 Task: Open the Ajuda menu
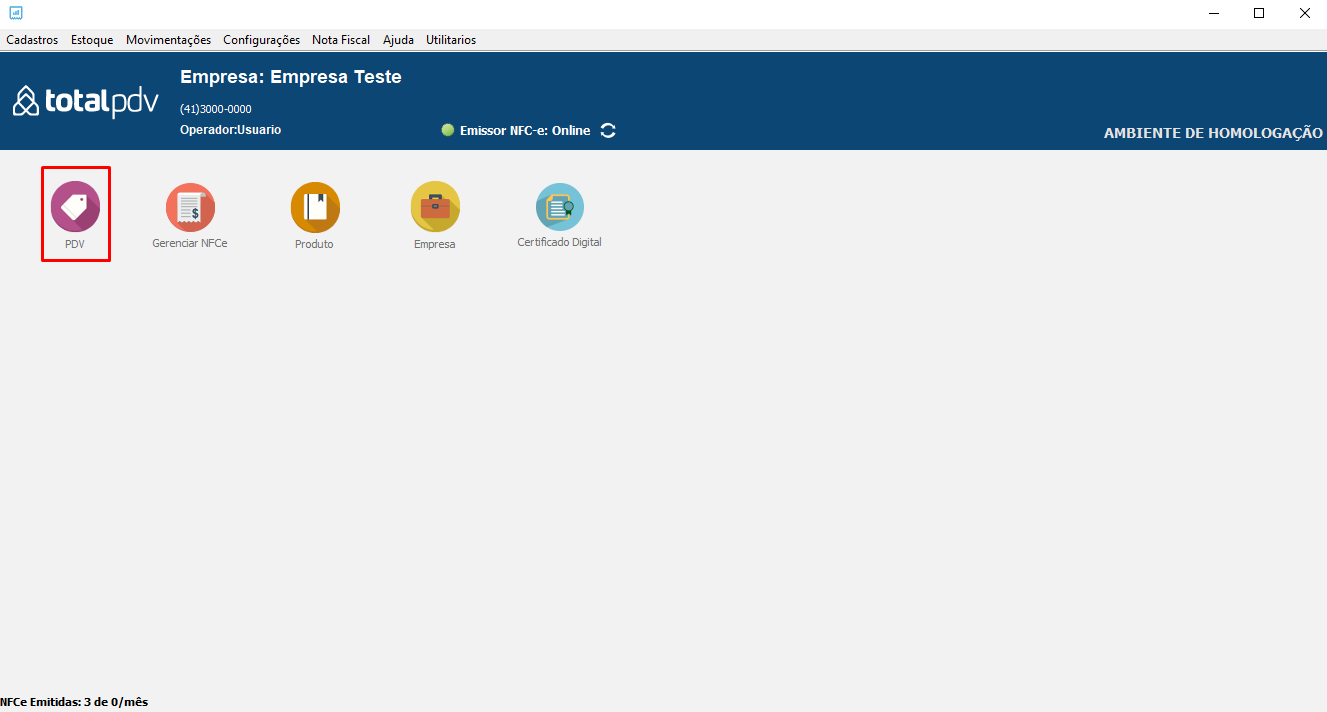click(398, 40)
